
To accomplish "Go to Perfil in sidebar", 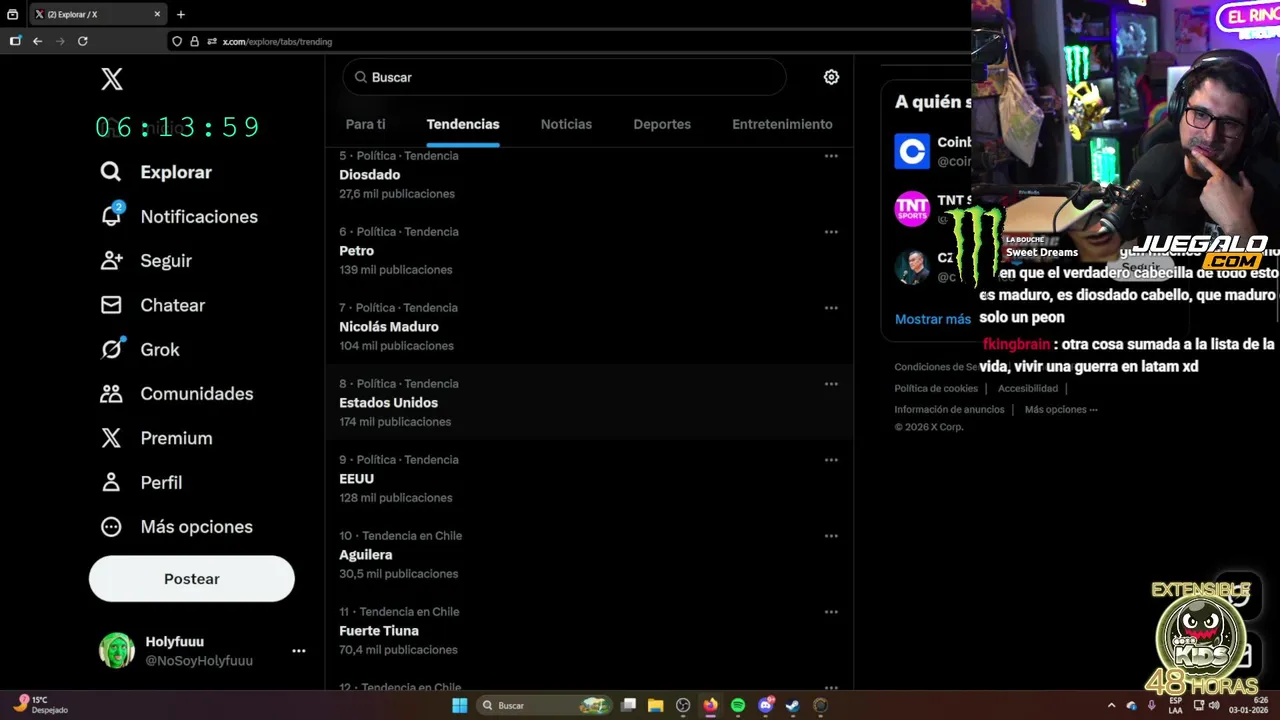I will pos(141,482).
